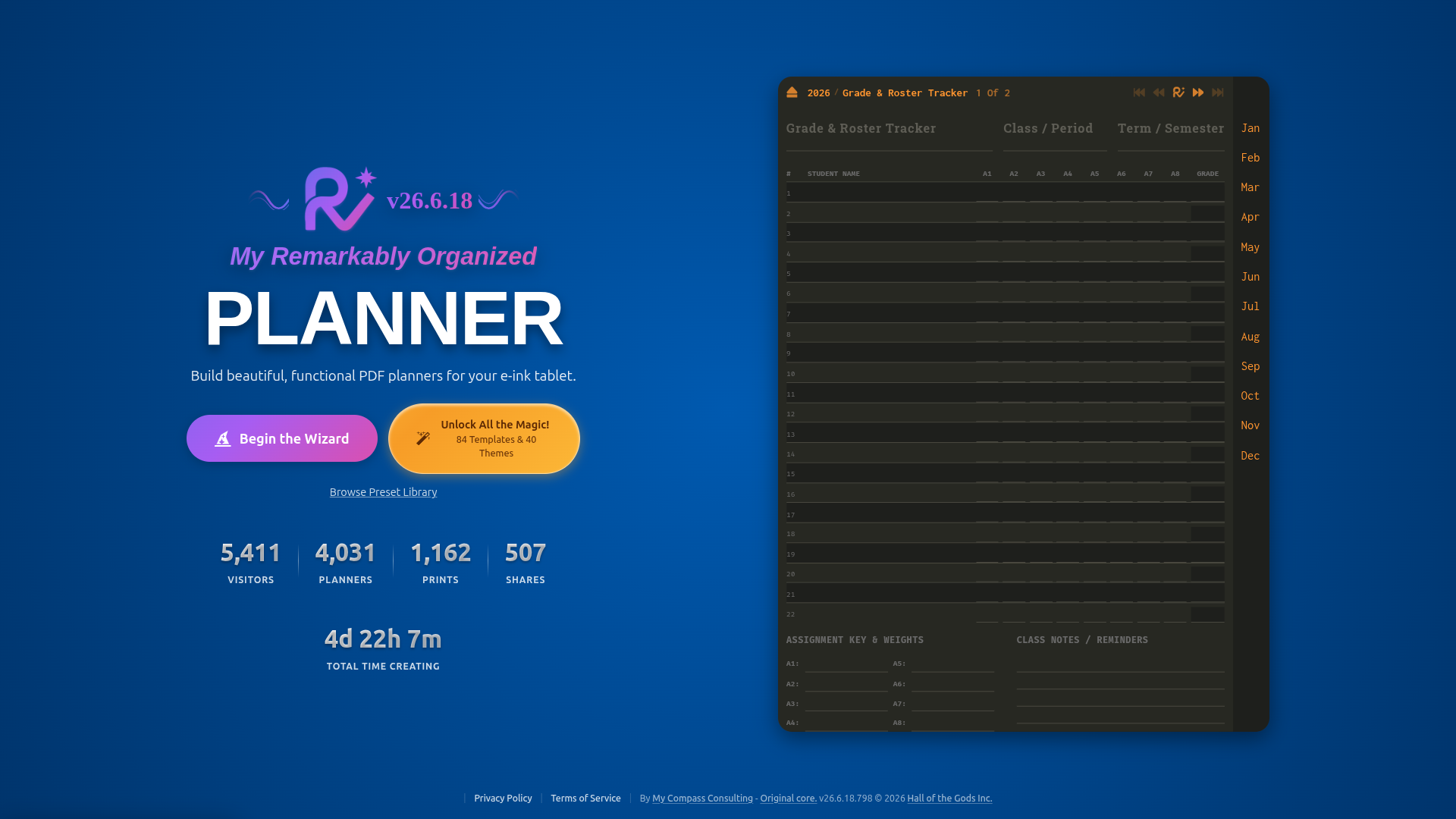
Task: Jump to last page in preview
Action: coord(1218,93)
